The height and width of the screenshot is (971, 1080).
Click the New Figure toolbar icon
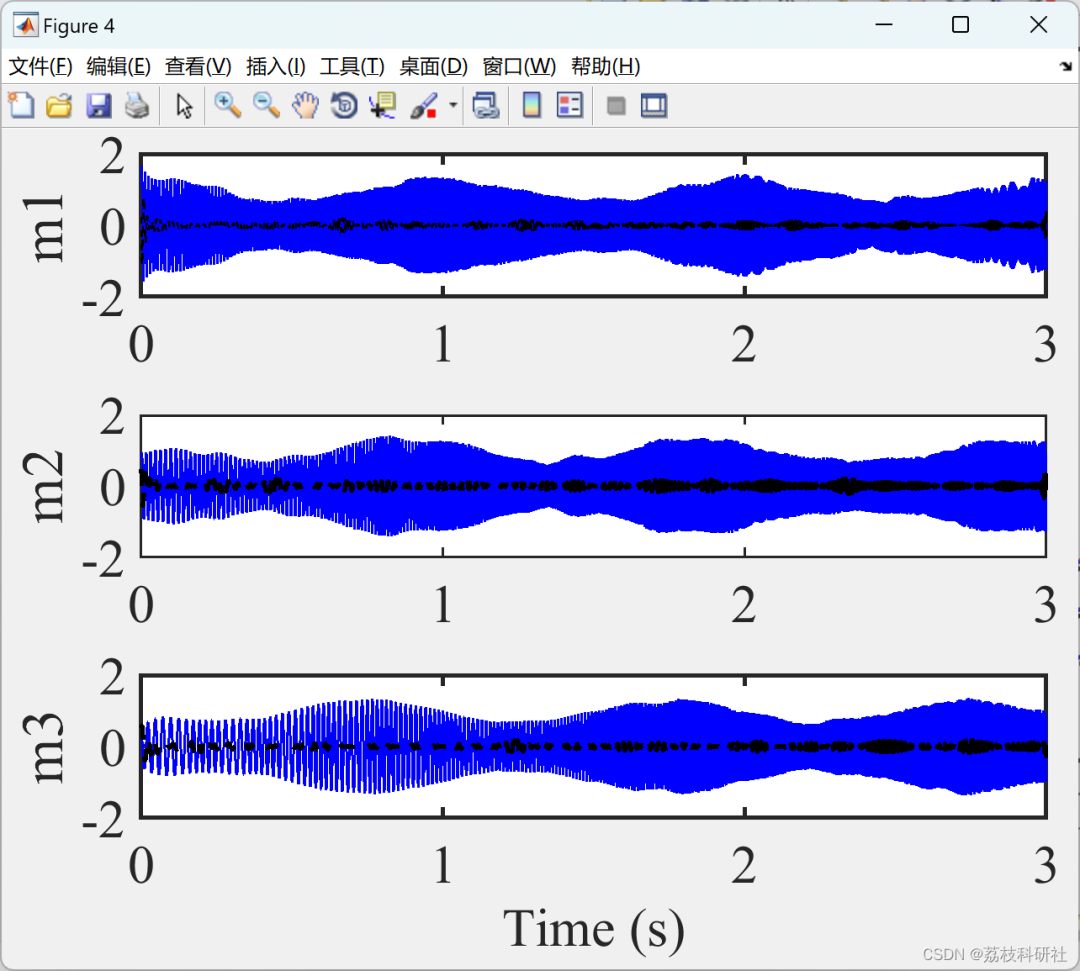[x=21, y=106]
